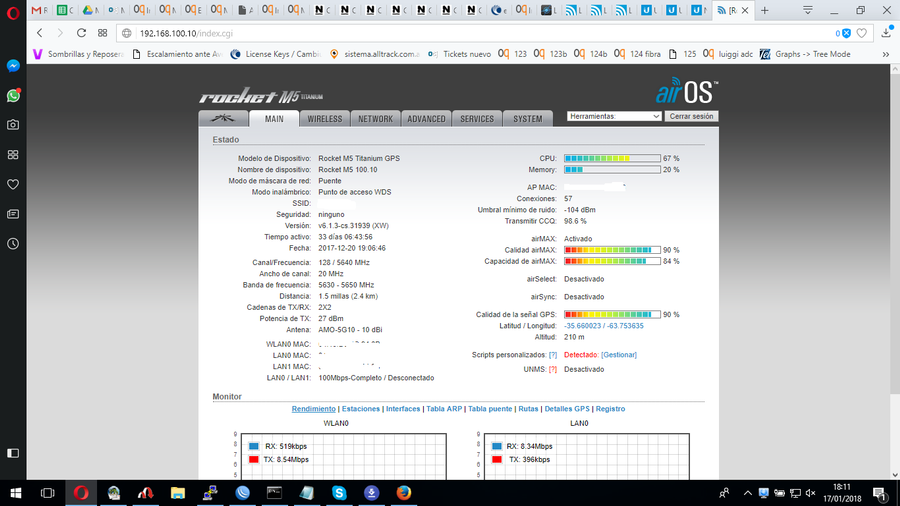
Task: Switch to the Gmail browser tab
Action: [39, 10]
